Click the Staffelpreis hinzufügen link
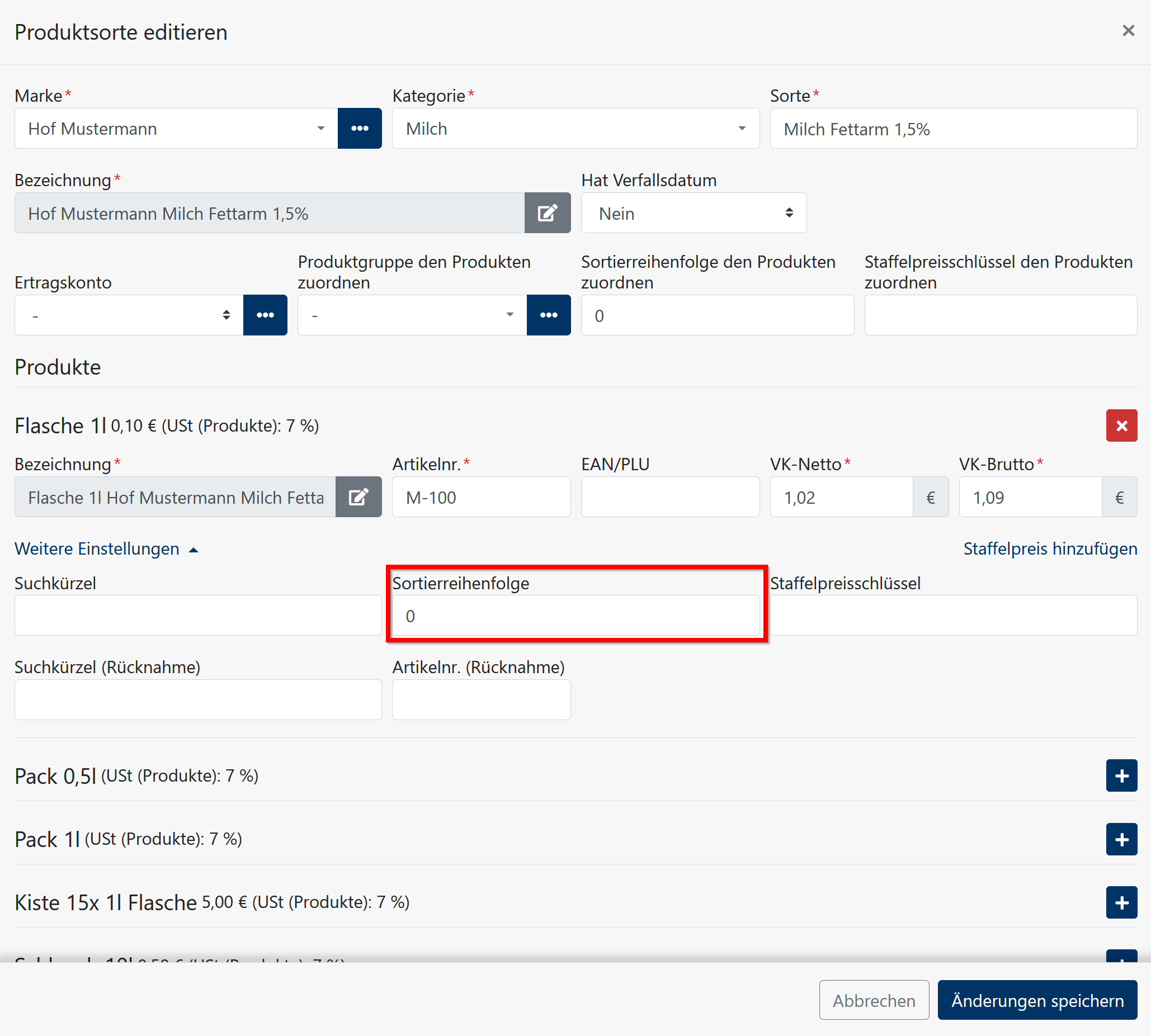This screenshot has width=1151, height=1036. 1050,548
